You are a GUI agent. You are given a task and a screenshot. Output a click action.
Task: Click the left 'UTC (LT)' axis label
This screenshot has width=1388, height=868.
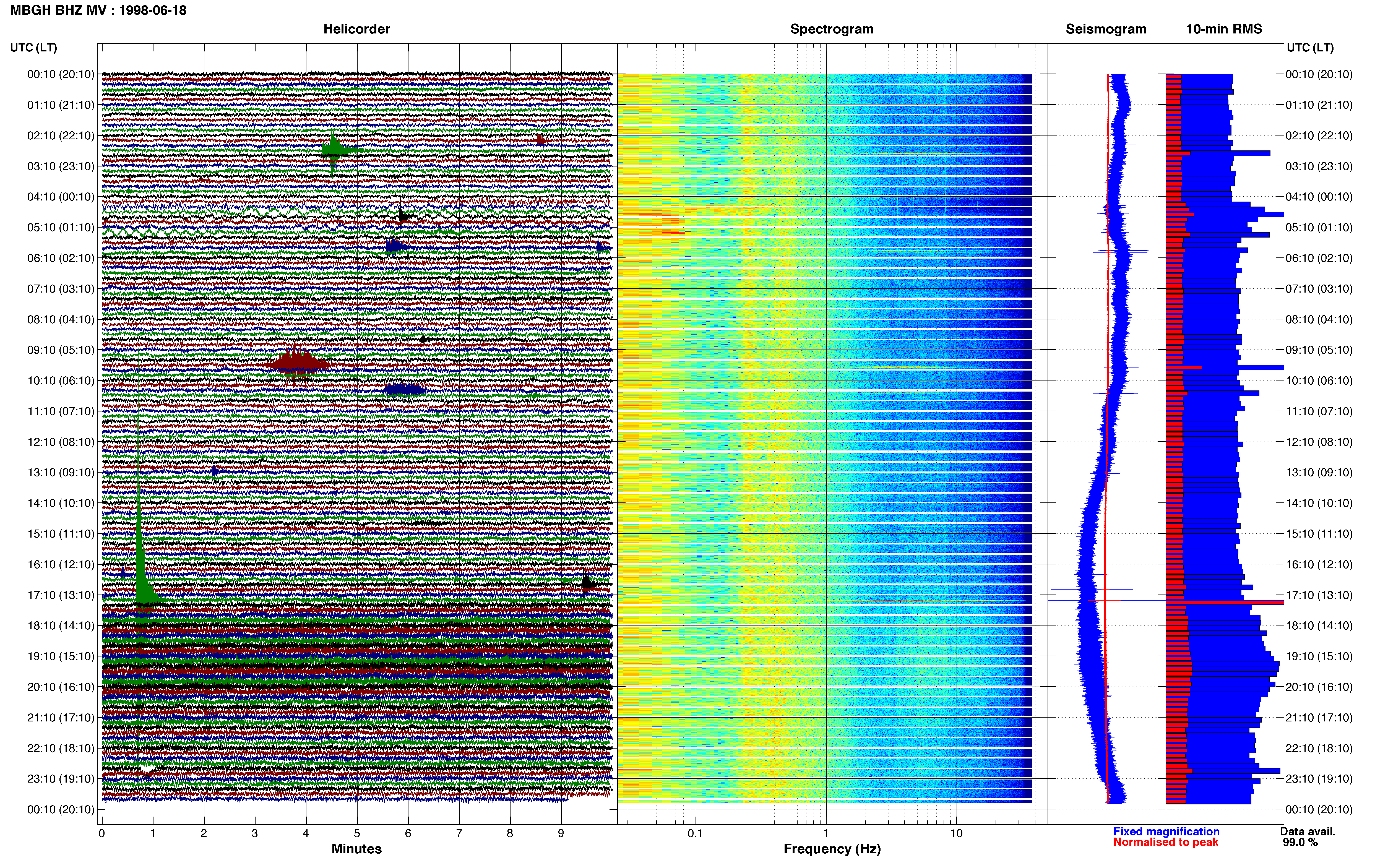[x=34, y=48]
